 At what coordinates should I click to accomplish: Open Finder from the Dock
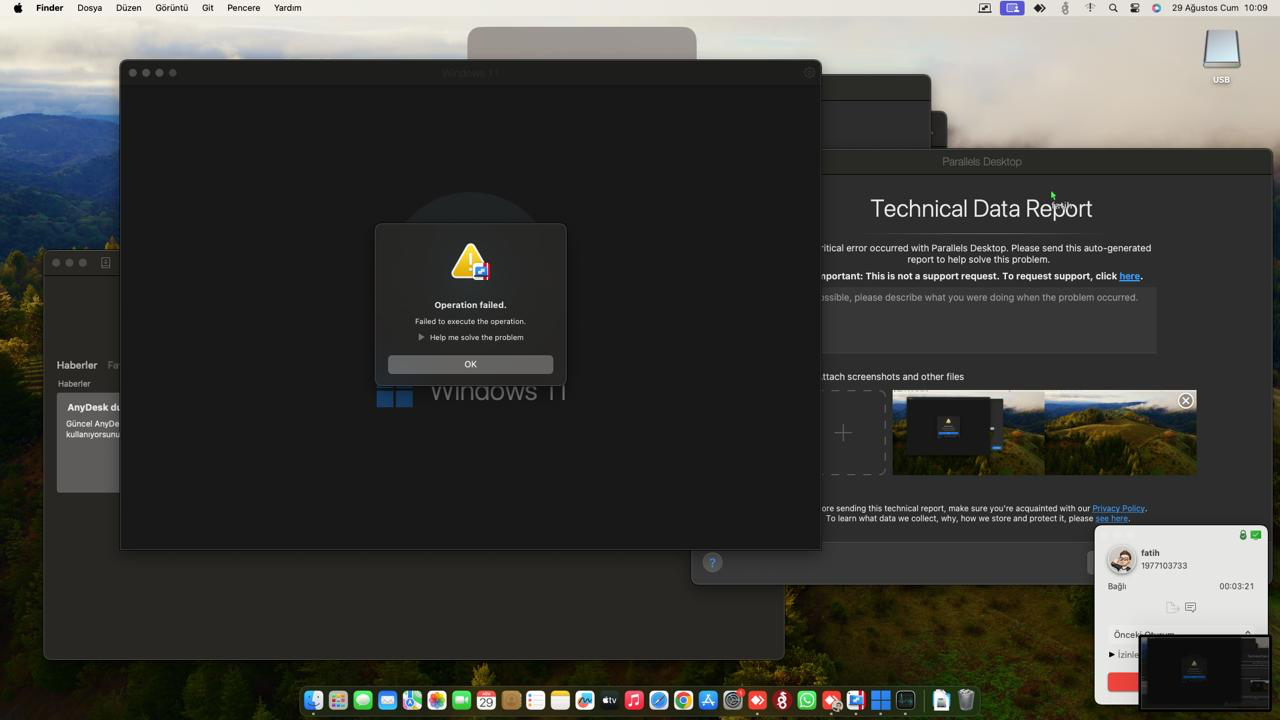(x=314, y=701)
